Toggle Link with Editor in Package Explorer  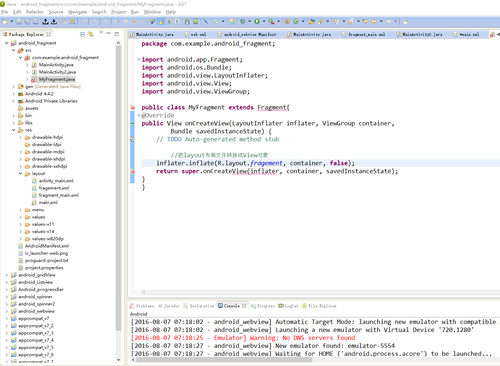[91, 34]
